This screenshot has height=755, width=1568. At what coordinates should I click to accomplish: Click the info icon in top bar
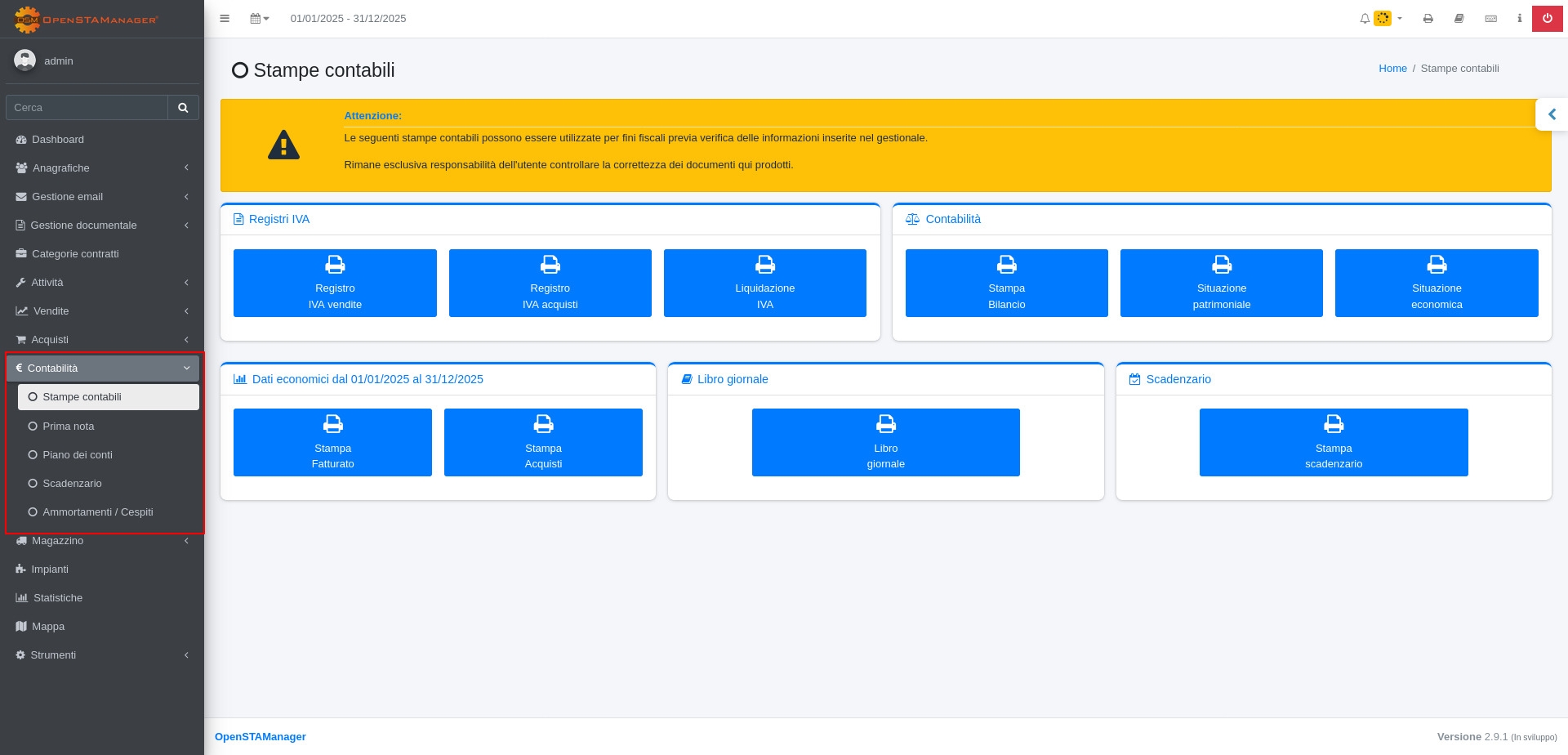(x=1519, y=19)
